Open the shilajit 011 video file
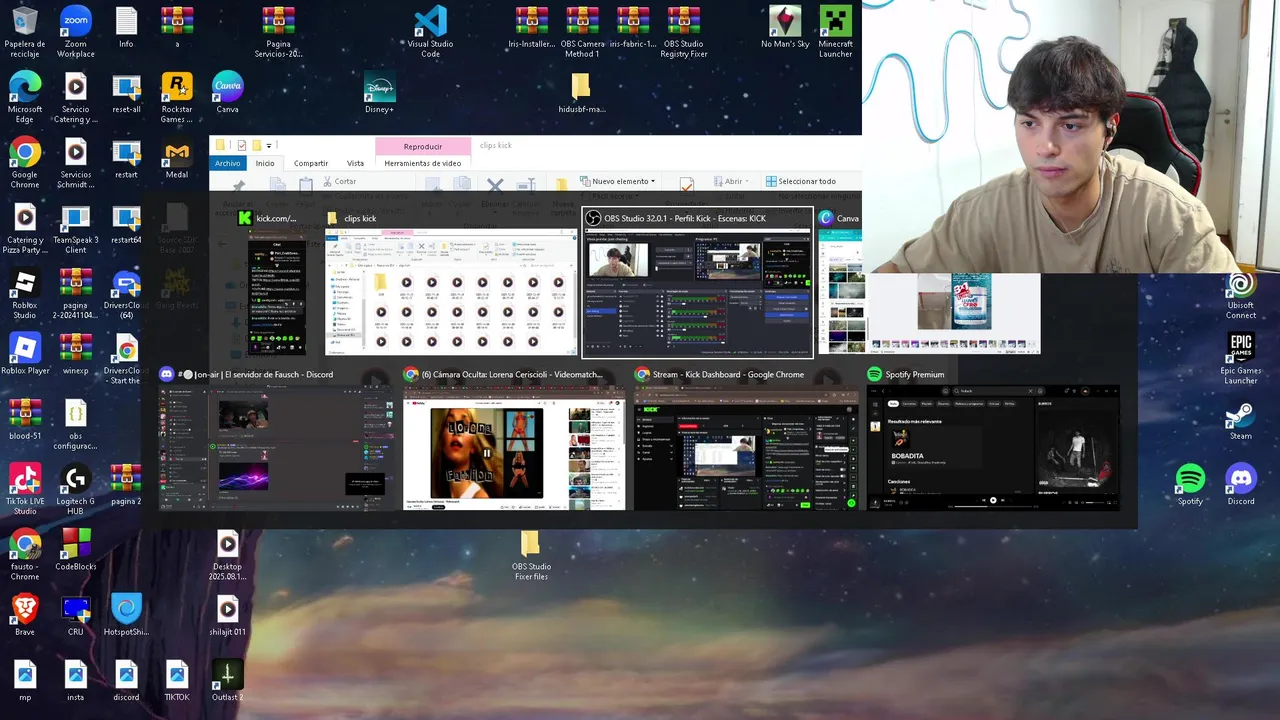The image size is (1280, 720). tap(227, 614)
